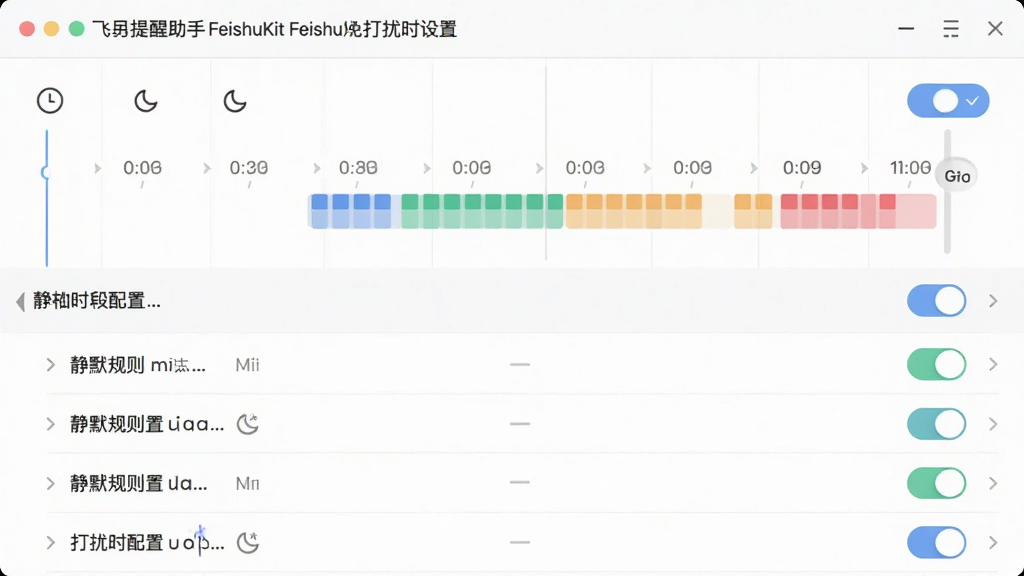The image size is (1024, 576).
Task: Toggle the switch in the 静默规则置 uiaa row
Action: click(936, 424)
